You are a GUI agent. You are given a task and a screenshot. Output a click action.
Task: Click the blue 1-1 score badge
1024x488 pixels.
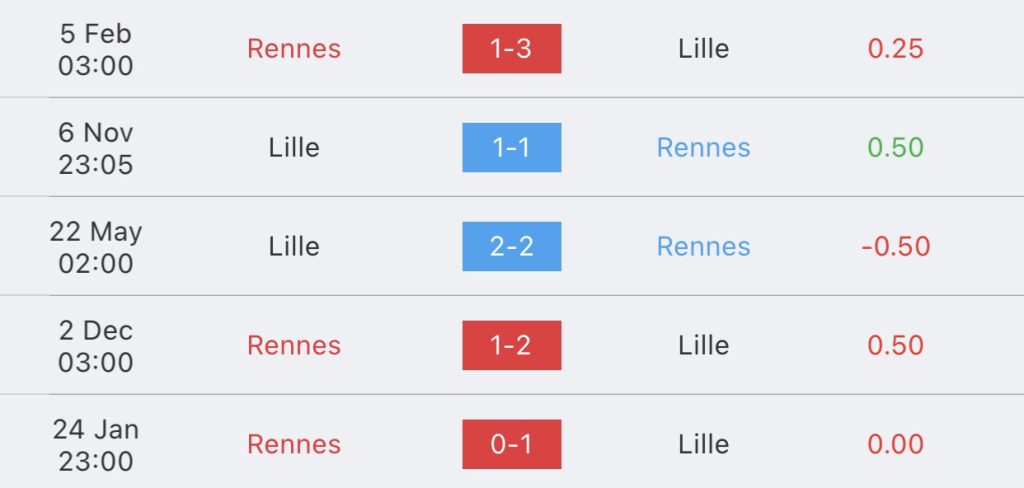pos(511,148)
